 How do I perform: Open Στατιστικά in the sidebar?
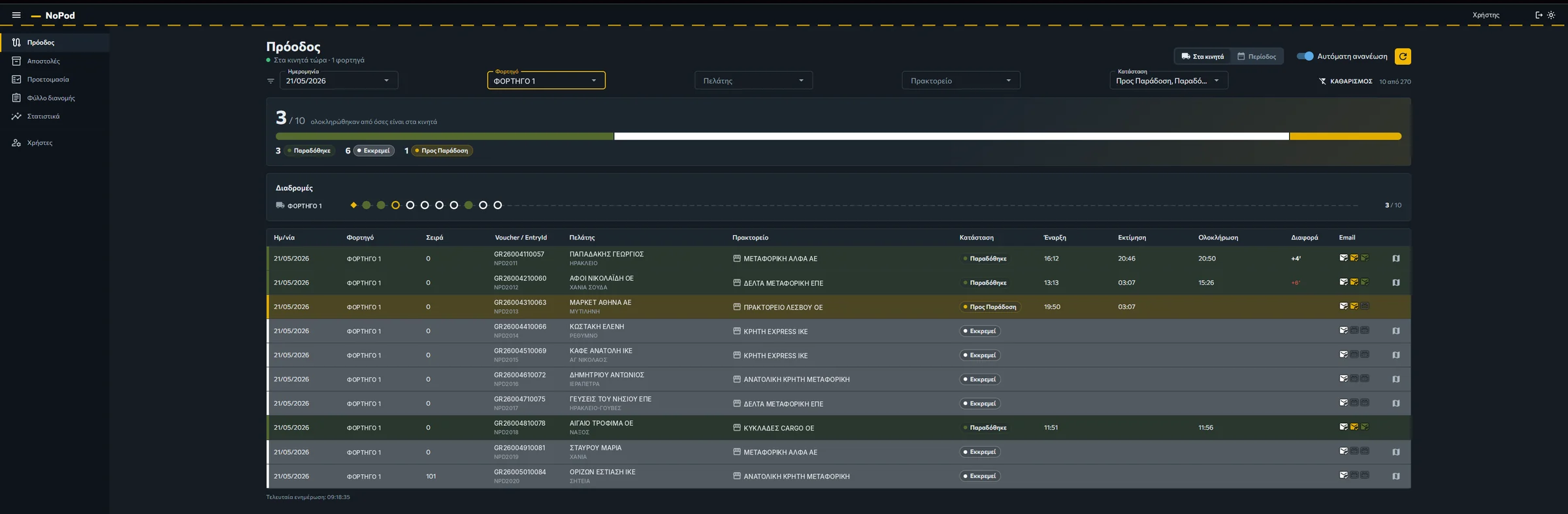[x=55, y=116]
